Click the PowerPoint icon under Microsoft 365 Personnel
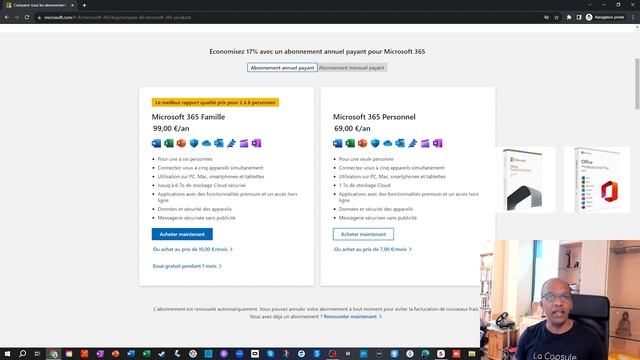The height and width of the screenshot is (360, 640). click(362, 143)
